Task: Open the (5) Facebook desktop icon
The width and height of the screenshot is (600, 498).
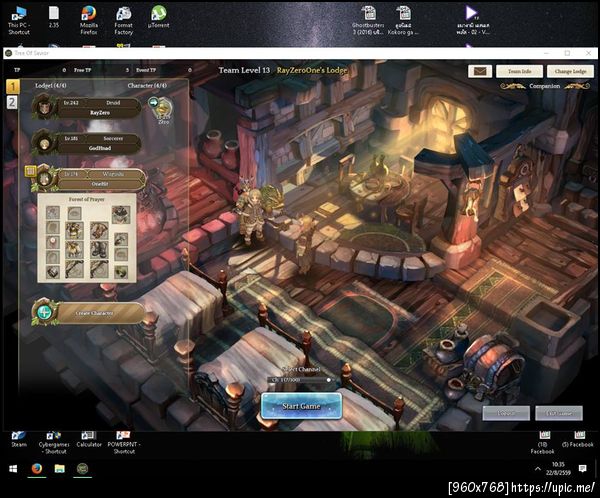Action: pyautogui.click(x=577, y=439)
